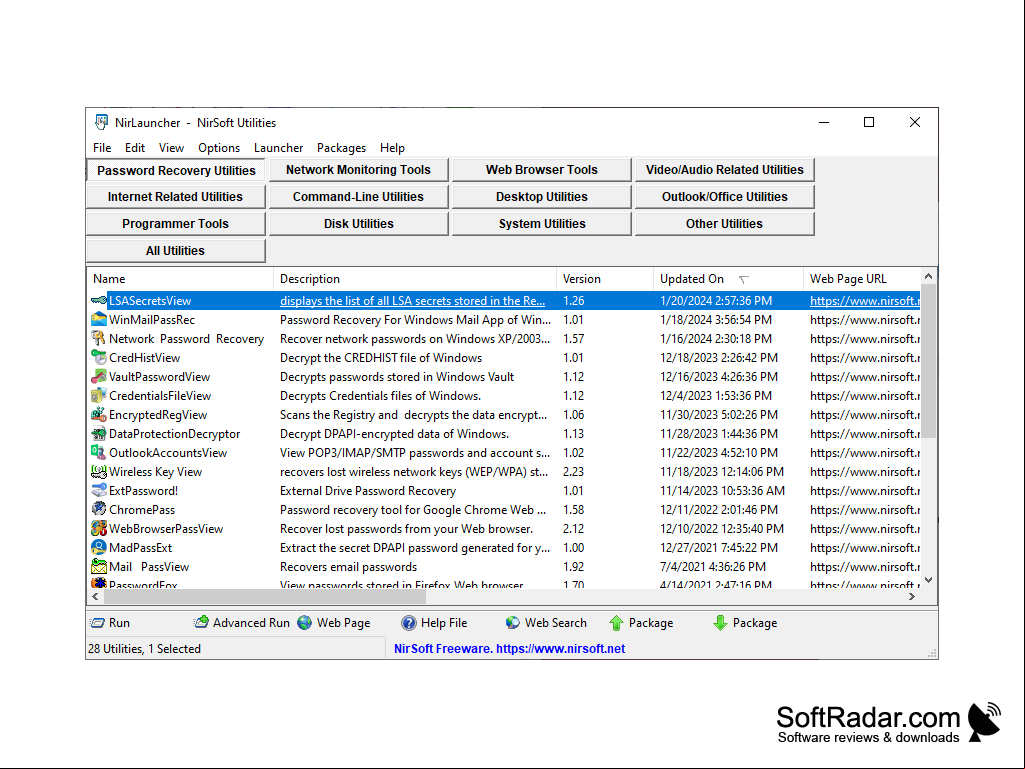Viewport: 1025px width, 769px height.
Task: Click the VaultPasswordView row icon
Action: pos(99,377)
